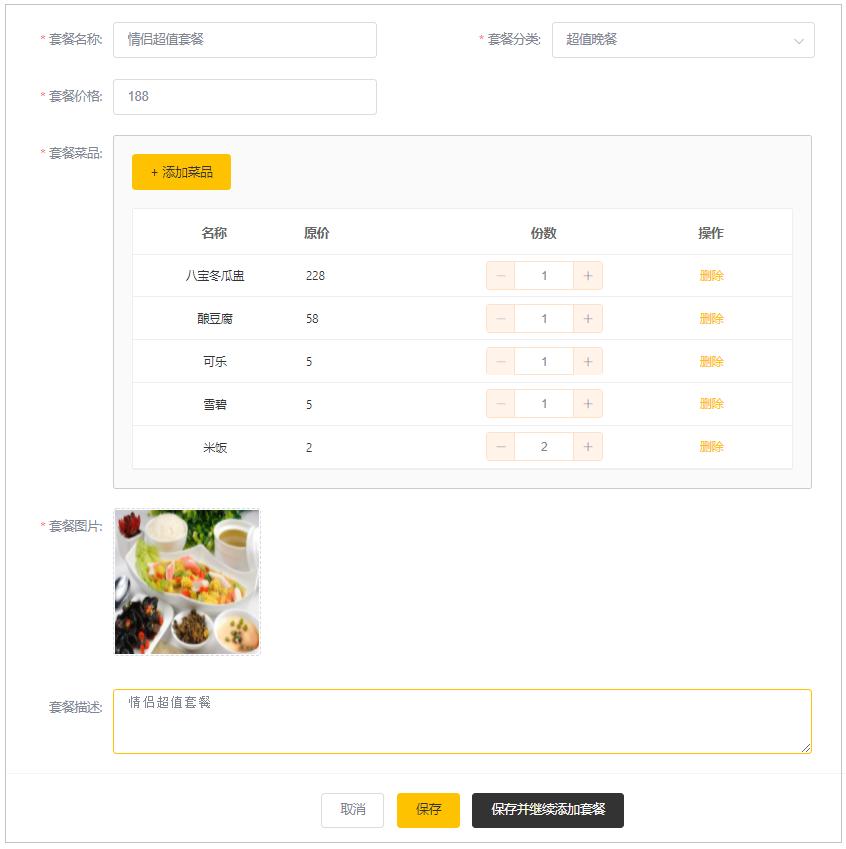
Task: Delete 八宝冬瓜盅 from the dish list
Action: (x=711, y=276)
